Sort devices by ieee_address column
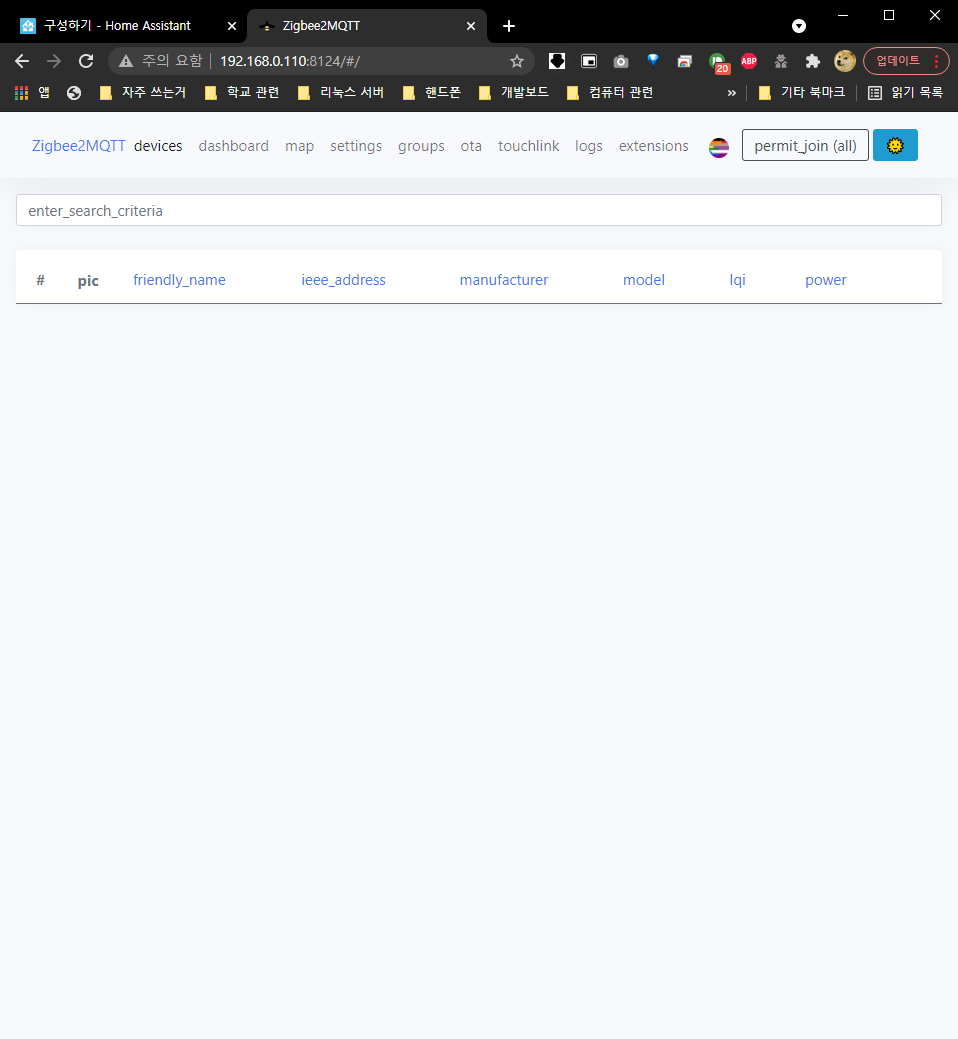 pos(343,280)
